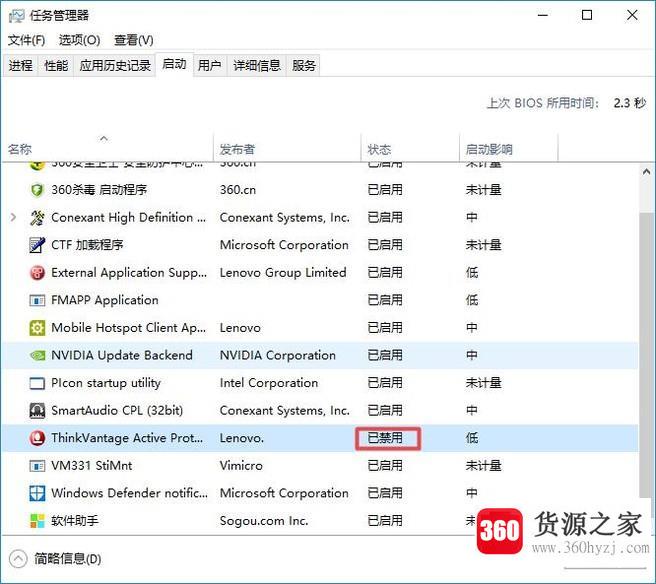Click the NVIDIA Update Backend icon

click(x=37, y=356)
